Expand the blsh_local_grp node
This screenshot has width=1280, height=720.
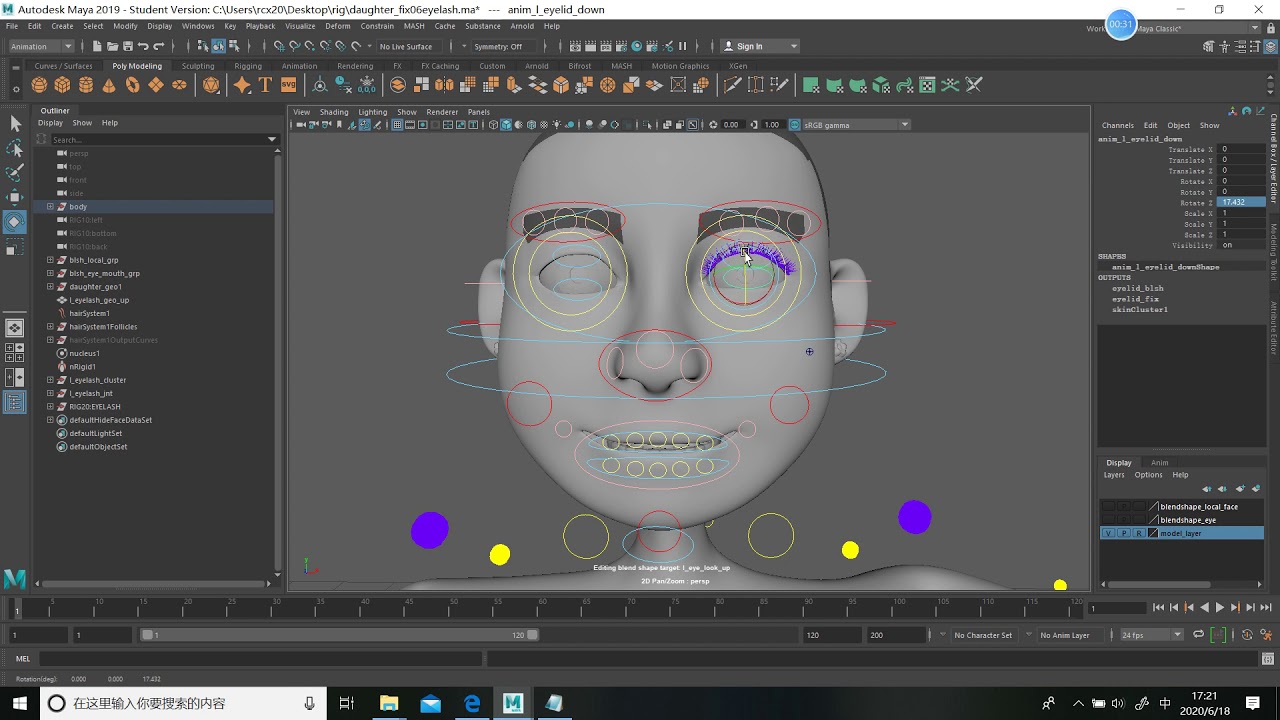coord(50,260)
